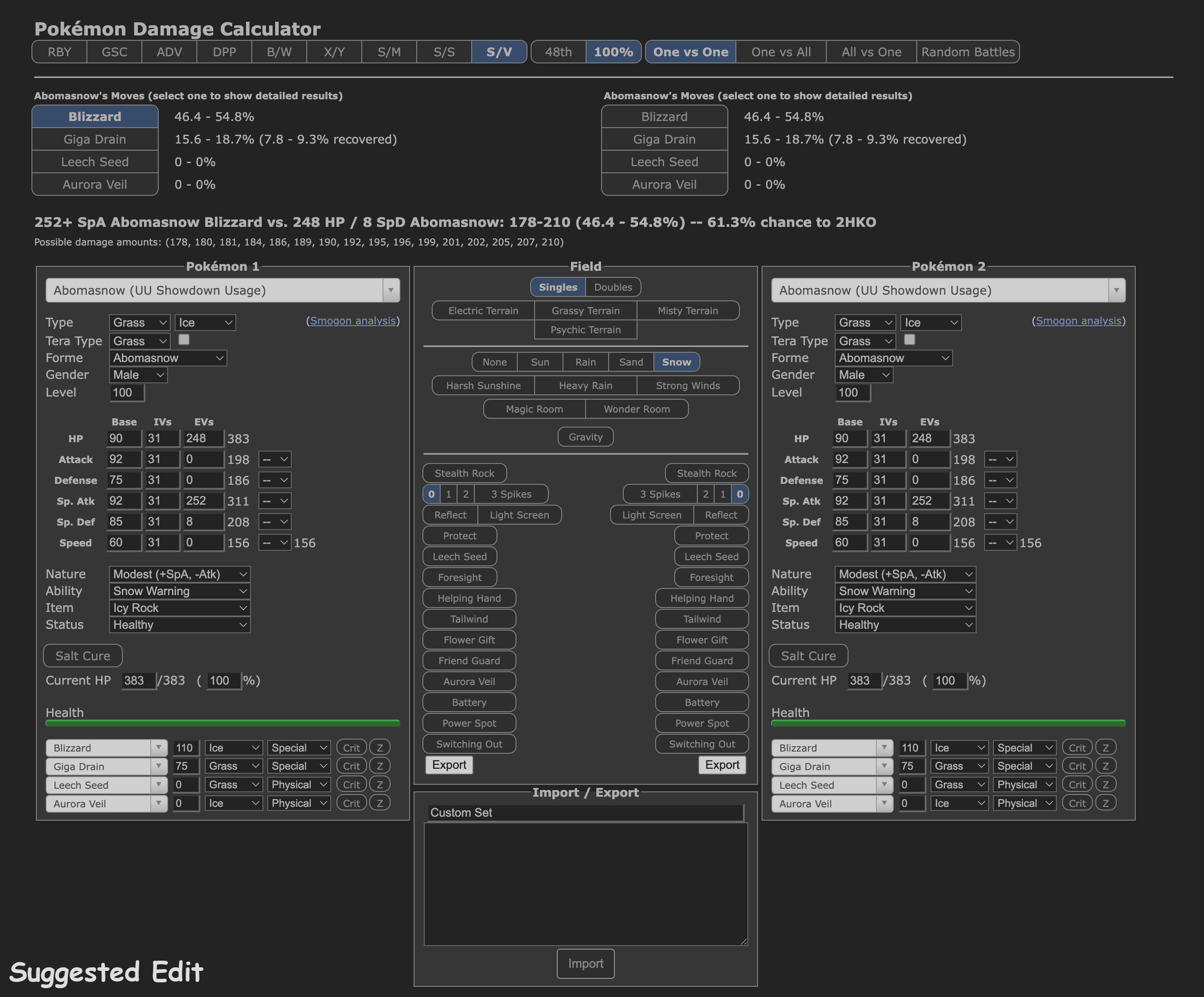Click the Import button under Custom Set
The height and width of the screenshot is (997, 1204).
pos(585,964)
